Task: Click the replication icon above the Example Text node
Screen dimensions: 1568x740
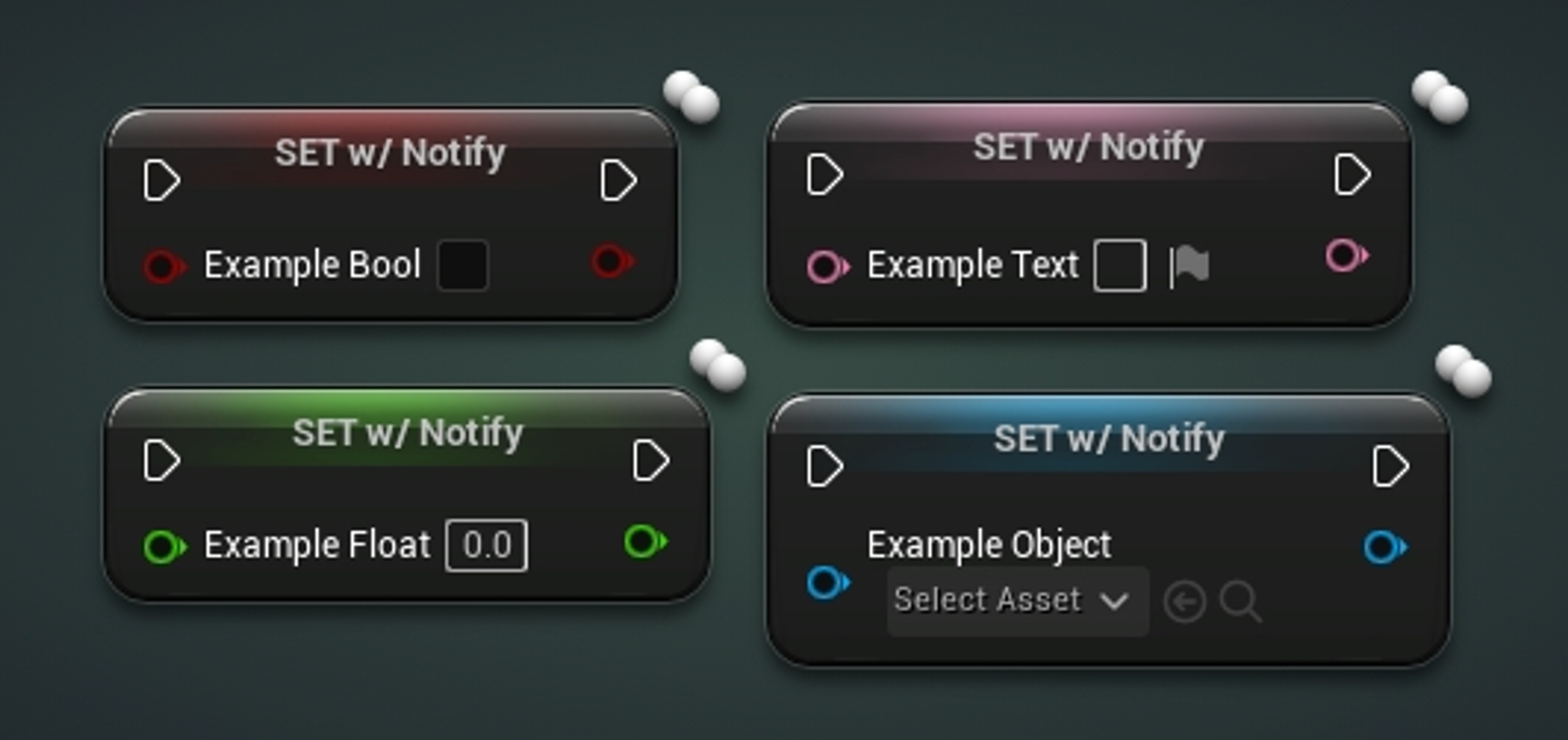Action: click(1439, 97)
